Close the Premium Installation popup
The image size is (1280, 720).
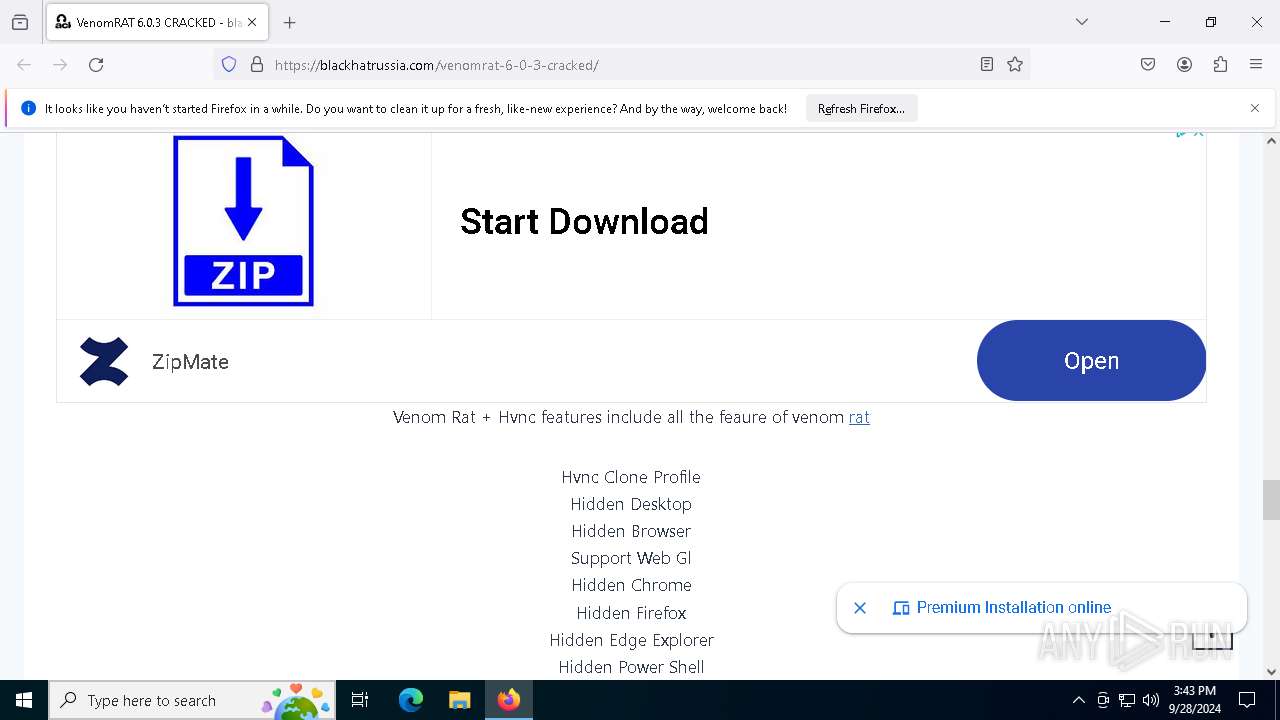(860, 607)
